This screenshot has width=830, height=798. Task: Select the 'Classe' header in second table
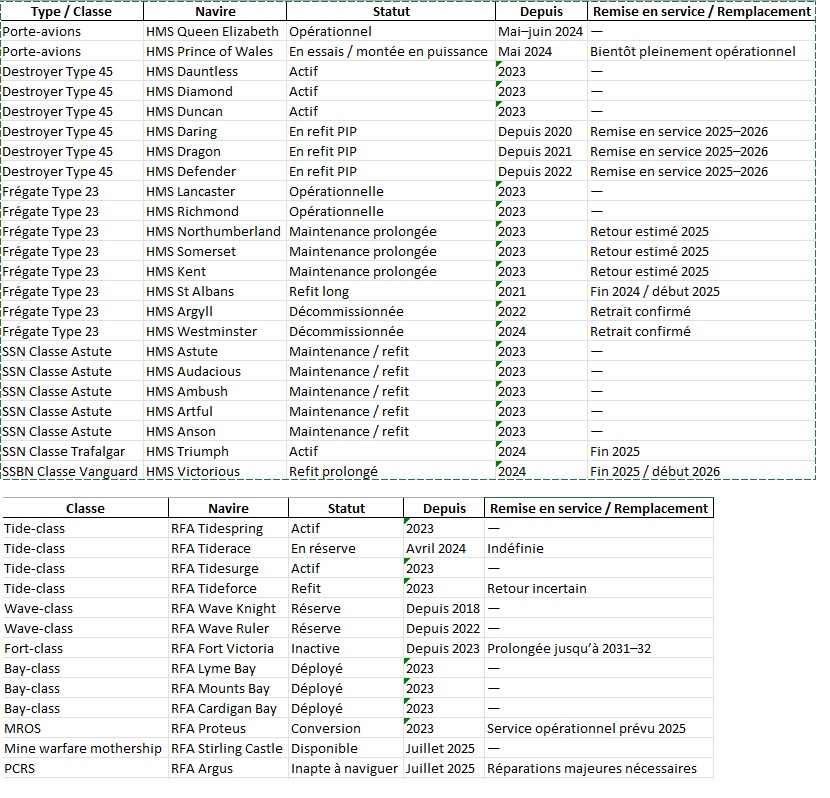pos(85,509)
